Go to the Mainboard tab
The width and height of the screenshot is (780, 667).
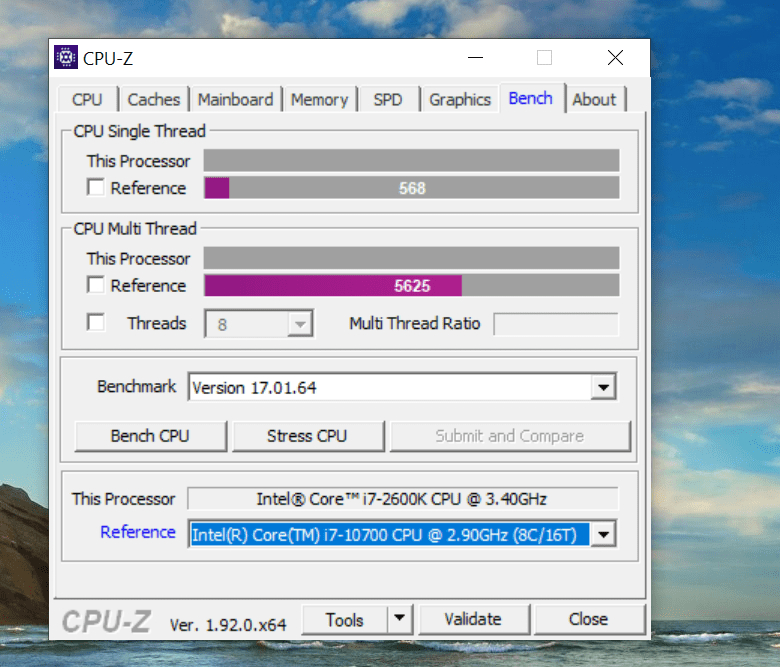[236, 99]
